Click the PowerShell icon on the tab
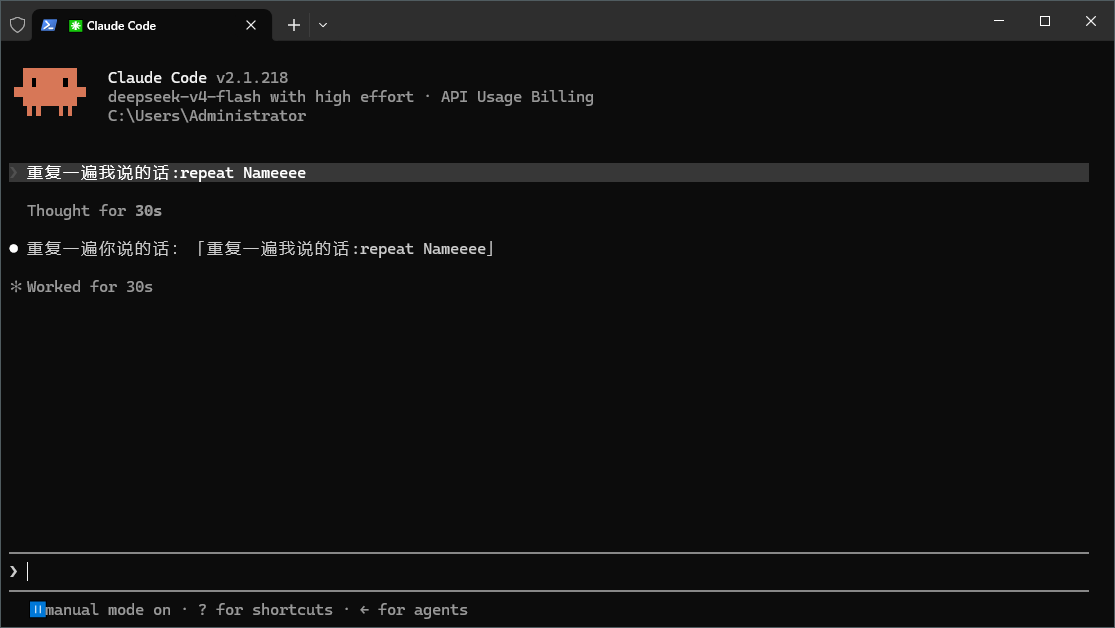The width and height of the screenshot is (1115, 628). tap(48, 25)
